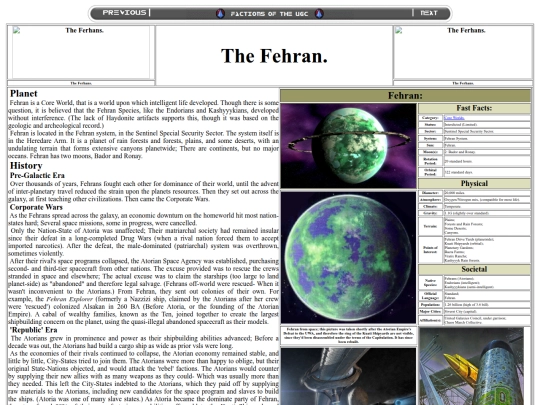
Task: Click the 'Points of Interest' row label
Action: pos(430,250)
